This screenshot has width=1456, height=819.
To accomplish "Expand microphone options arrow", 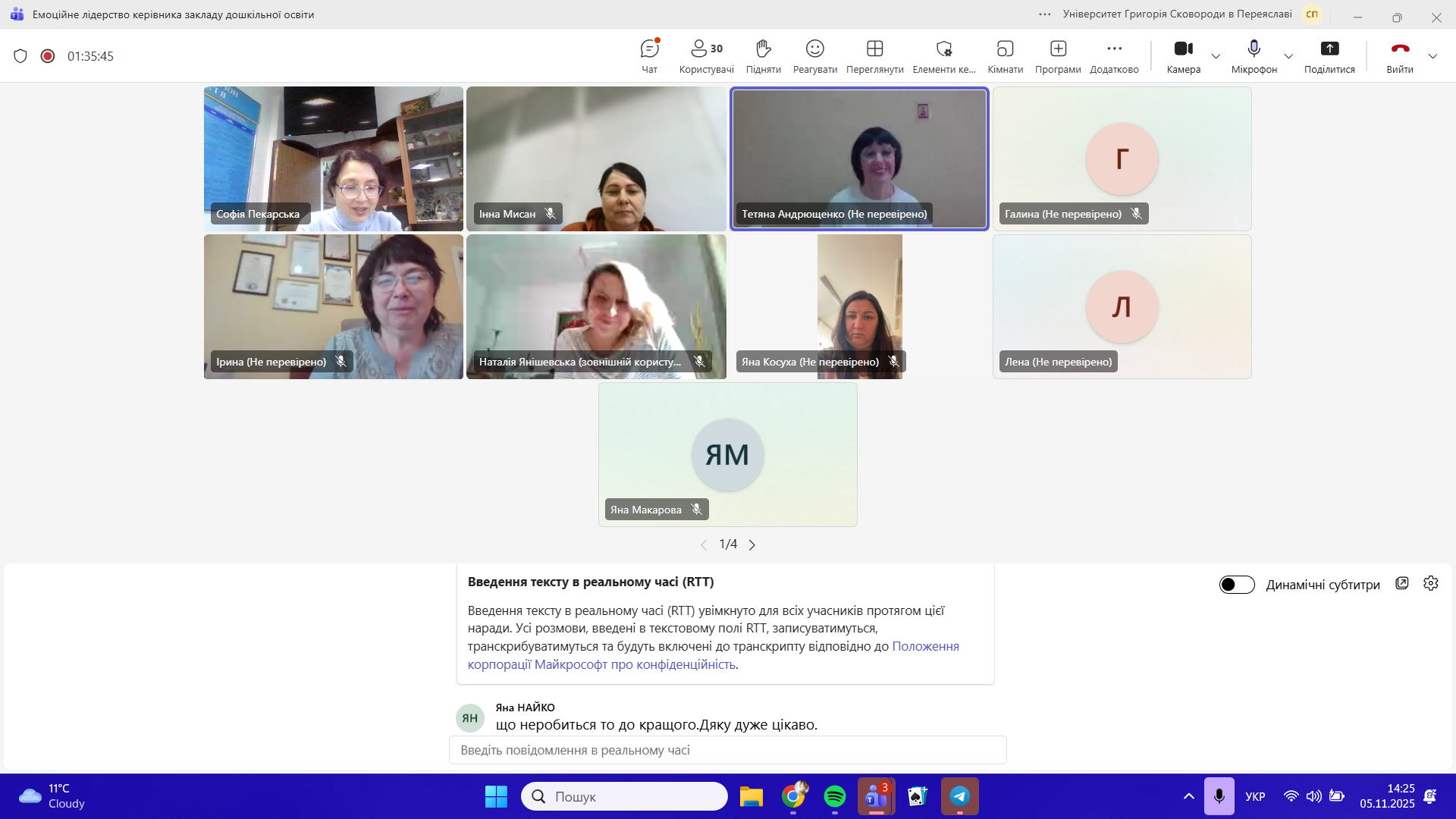I will (x=1288, y=56).
